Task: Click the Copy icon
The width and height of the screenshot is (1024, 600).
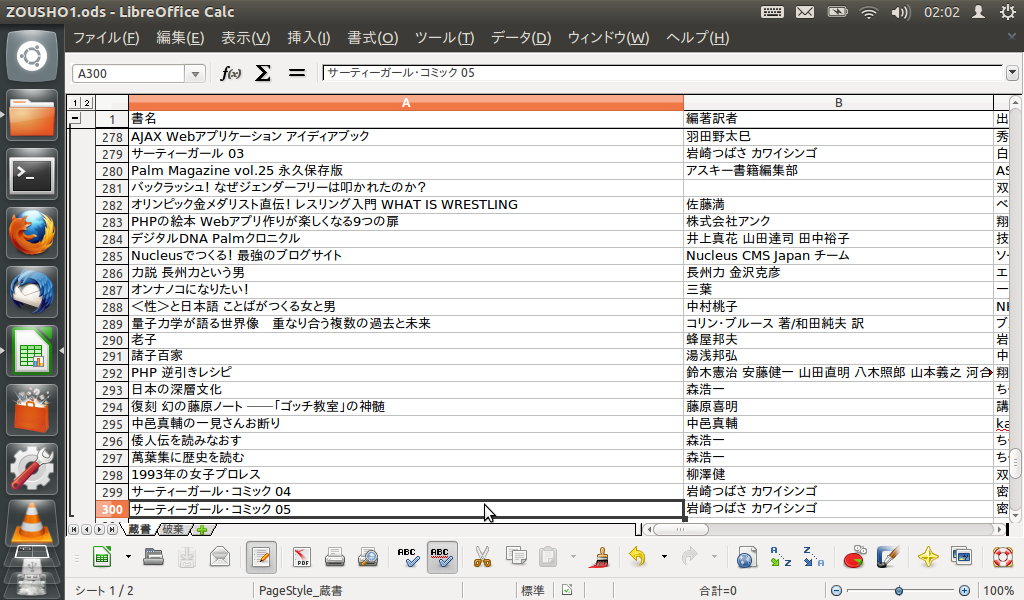Action: (x=516, y=557)
